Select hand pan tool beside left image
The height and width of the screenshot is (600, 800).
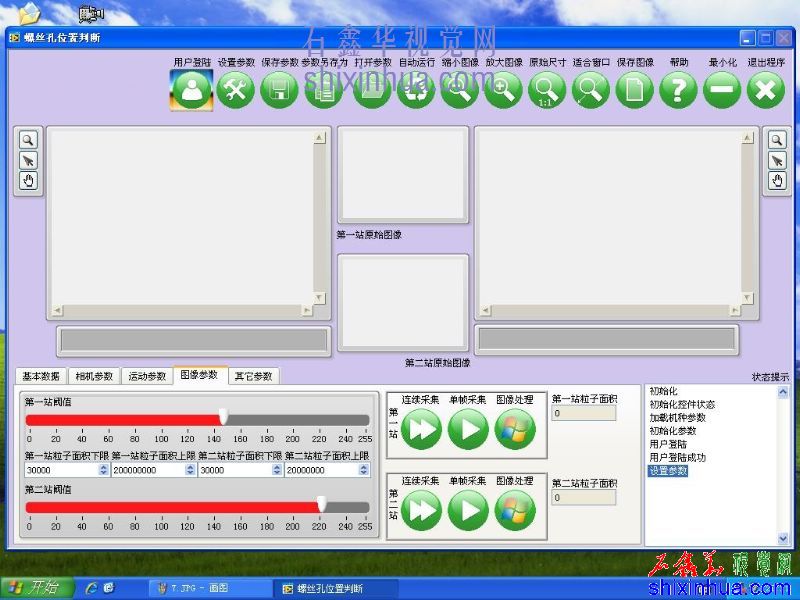28,181
